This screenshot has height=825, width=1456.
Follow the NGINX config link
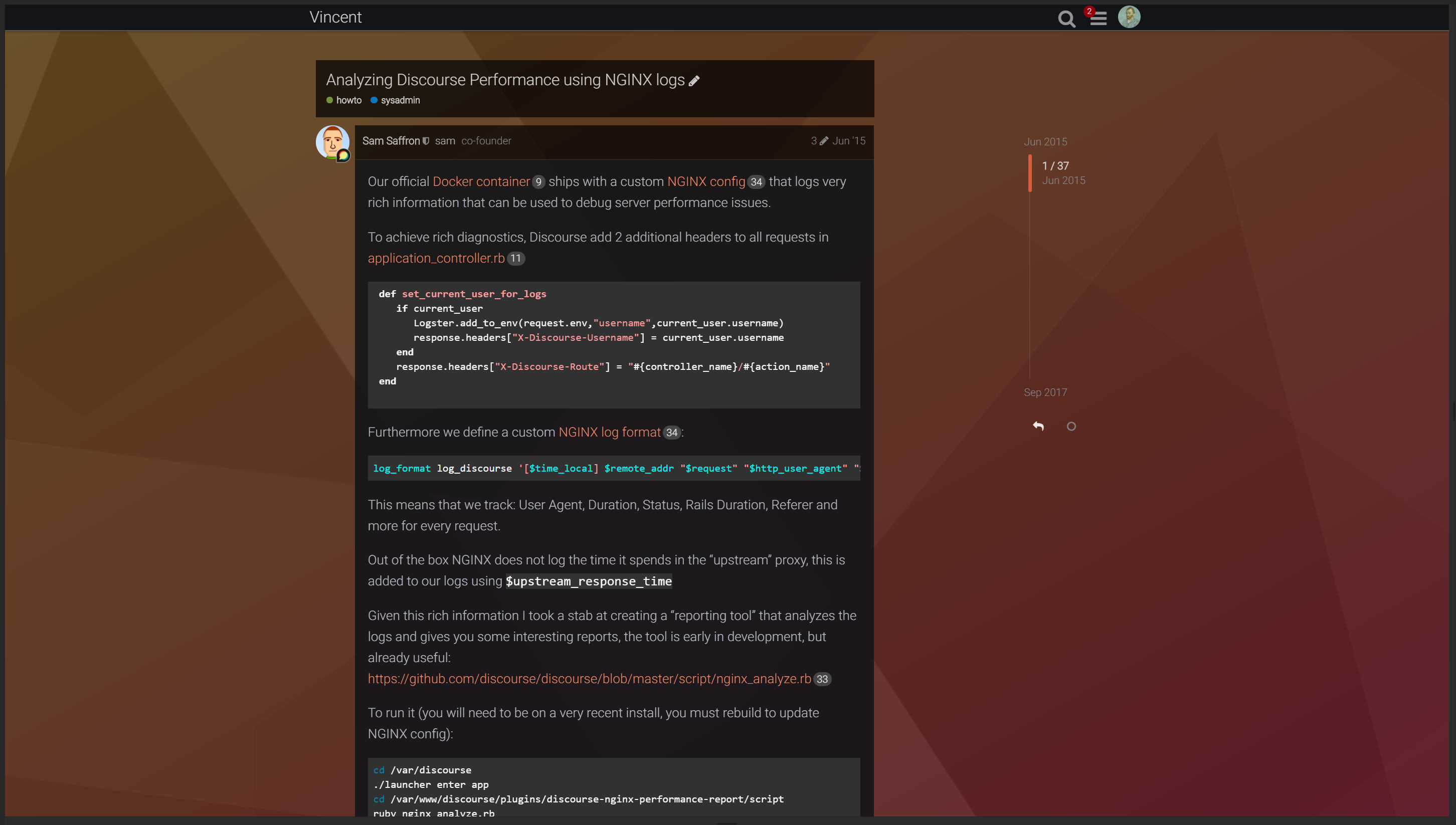[x=706, y=181]
